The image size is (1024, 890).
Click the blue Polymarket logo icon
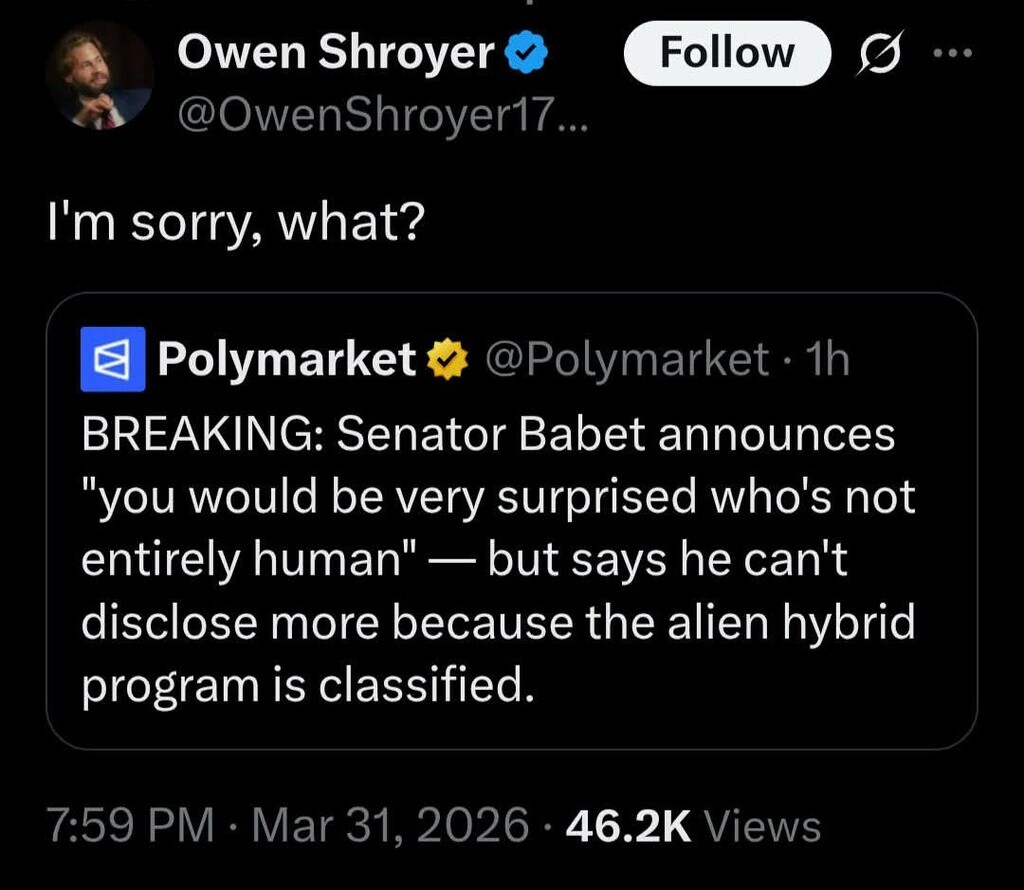coord(112,359)
